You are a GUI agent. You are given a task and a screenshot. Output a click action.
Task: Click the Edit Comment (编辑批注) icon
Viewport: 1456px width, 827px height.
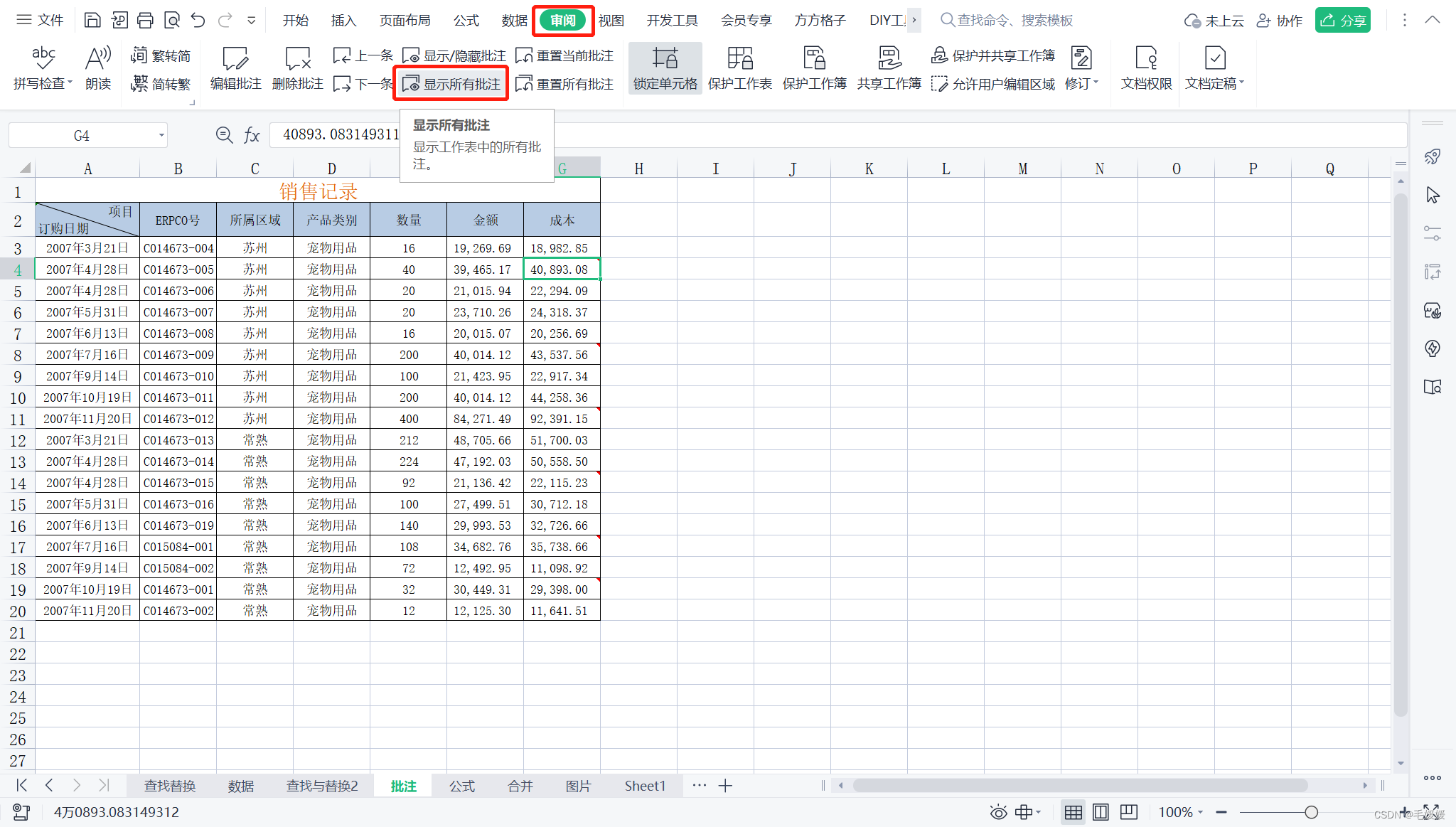(235, 58)
